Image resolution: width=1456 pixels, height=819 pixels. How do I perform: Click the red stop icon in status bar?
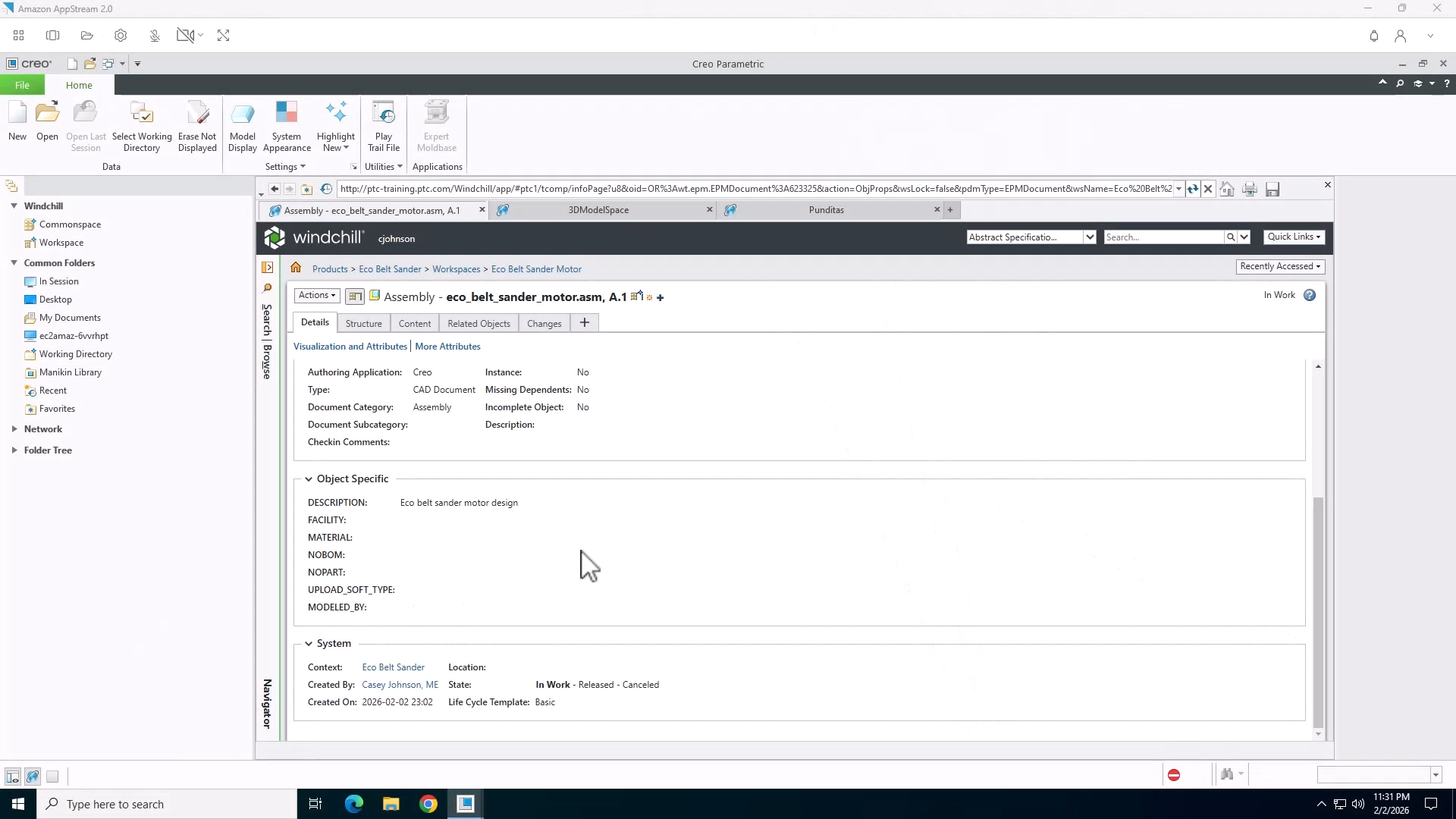click(1174, 775)
